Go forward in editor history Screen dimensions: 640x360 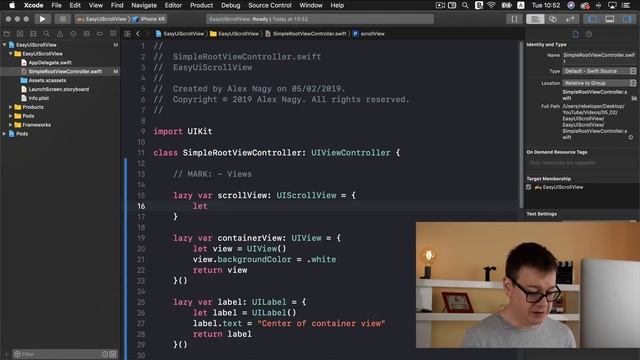[147, 34]
